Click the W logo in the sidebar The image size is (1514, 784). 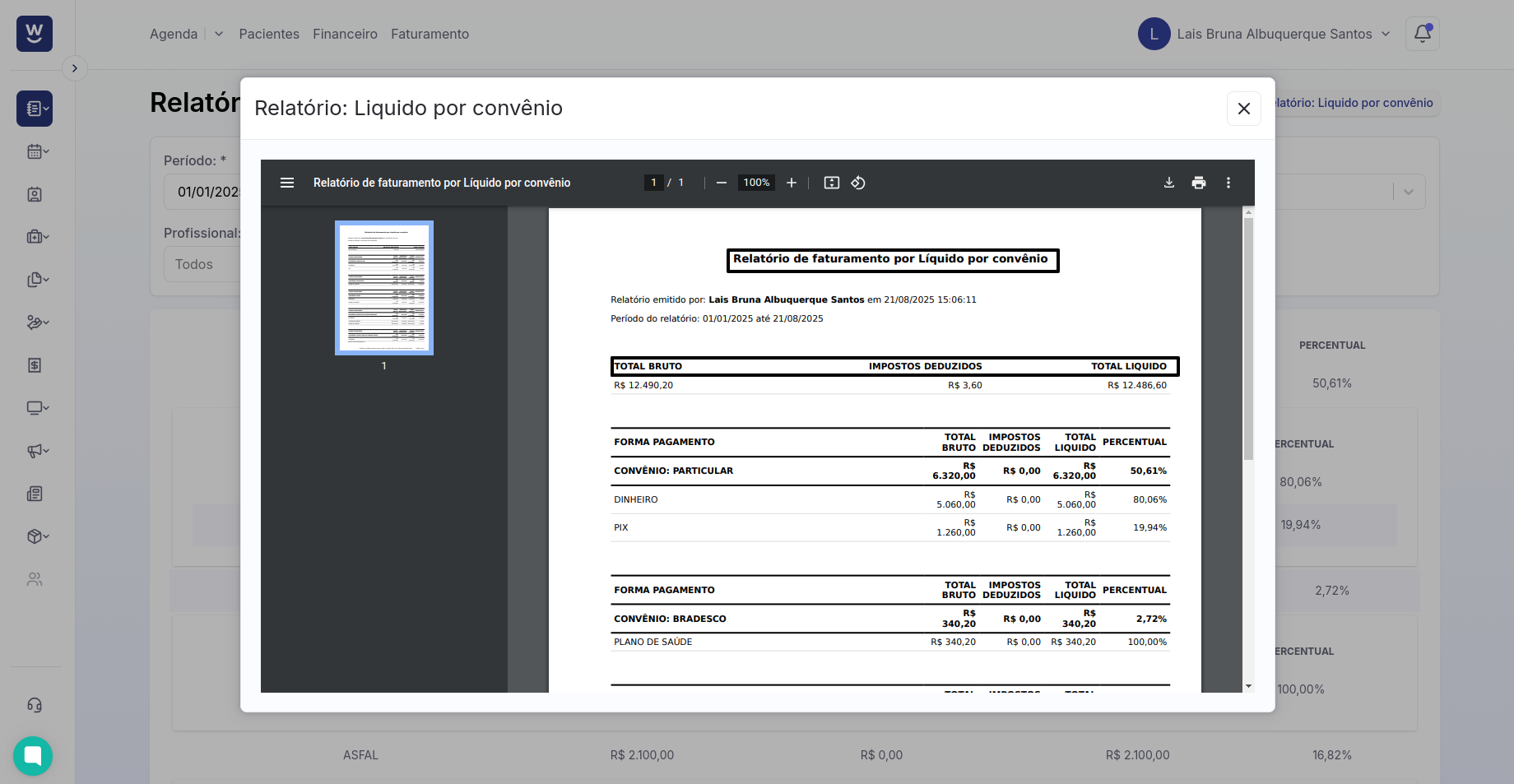(x=35, y=34)
